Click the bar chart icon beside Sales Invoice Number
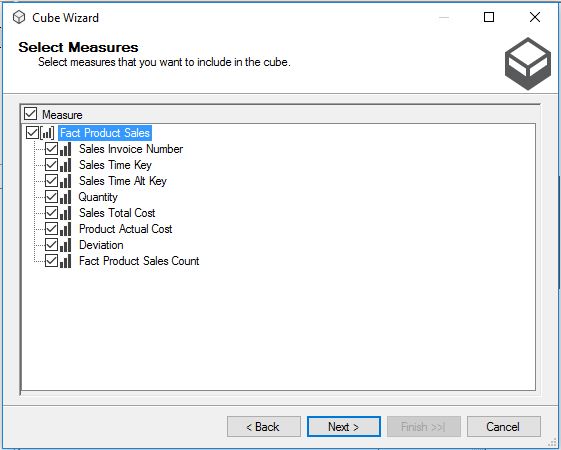 tap(65, 149)
